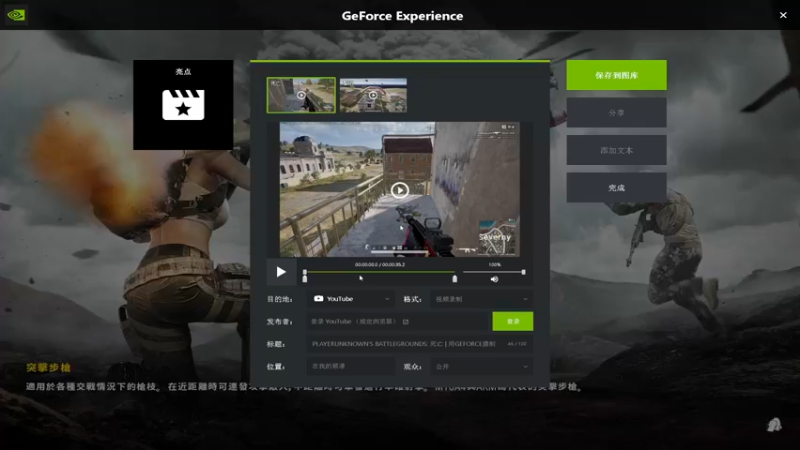The height and width of the screenshot is (450, 800).
Task: Click the play overlay on the video preview
Action: click(x=399, y=190)
